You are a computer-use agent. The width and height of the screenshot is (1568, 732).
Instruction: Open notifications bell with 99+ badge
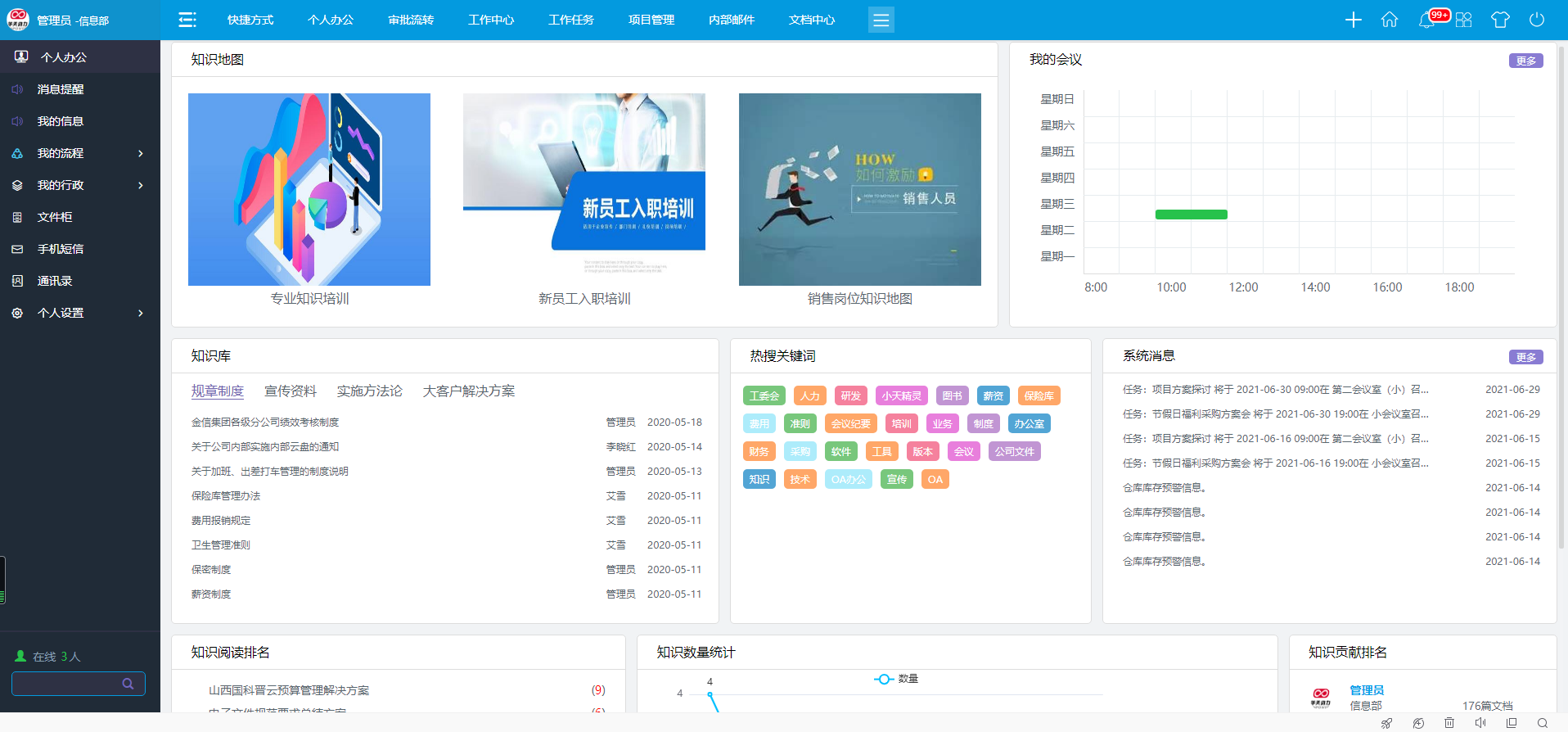point(1426,20)
